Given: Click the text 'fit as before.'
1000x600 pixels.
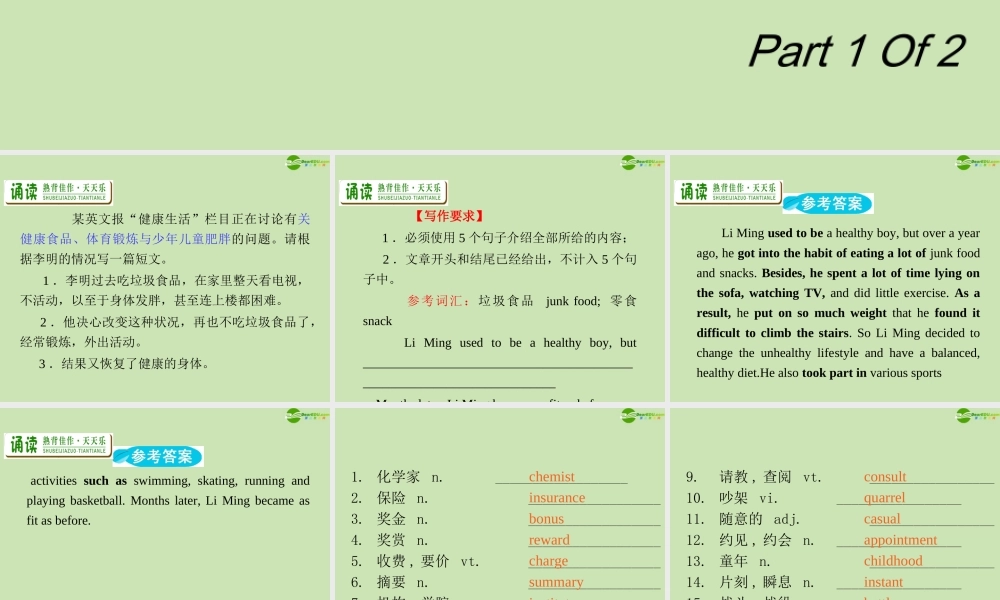Looking at the screenshot, I should tap(59, 520).
